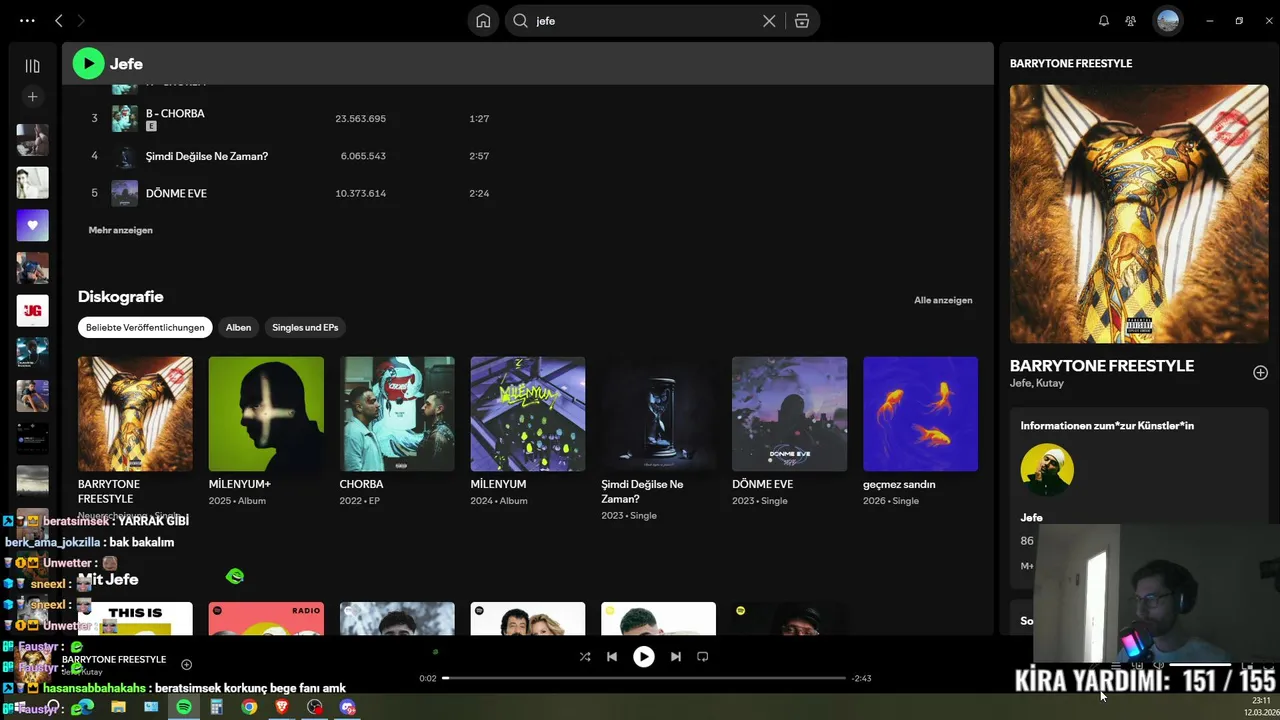Open Microsoft Edge from the taskbar
This screenshot has height=720, width=1280.
point(84,707)
